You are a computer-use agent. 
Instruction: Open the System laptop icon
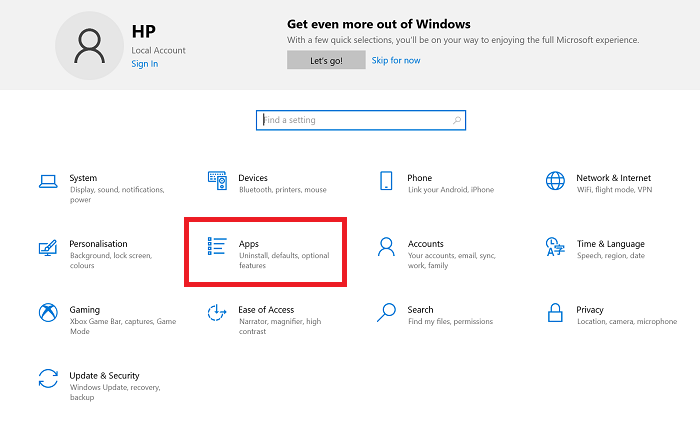[48, 181]
